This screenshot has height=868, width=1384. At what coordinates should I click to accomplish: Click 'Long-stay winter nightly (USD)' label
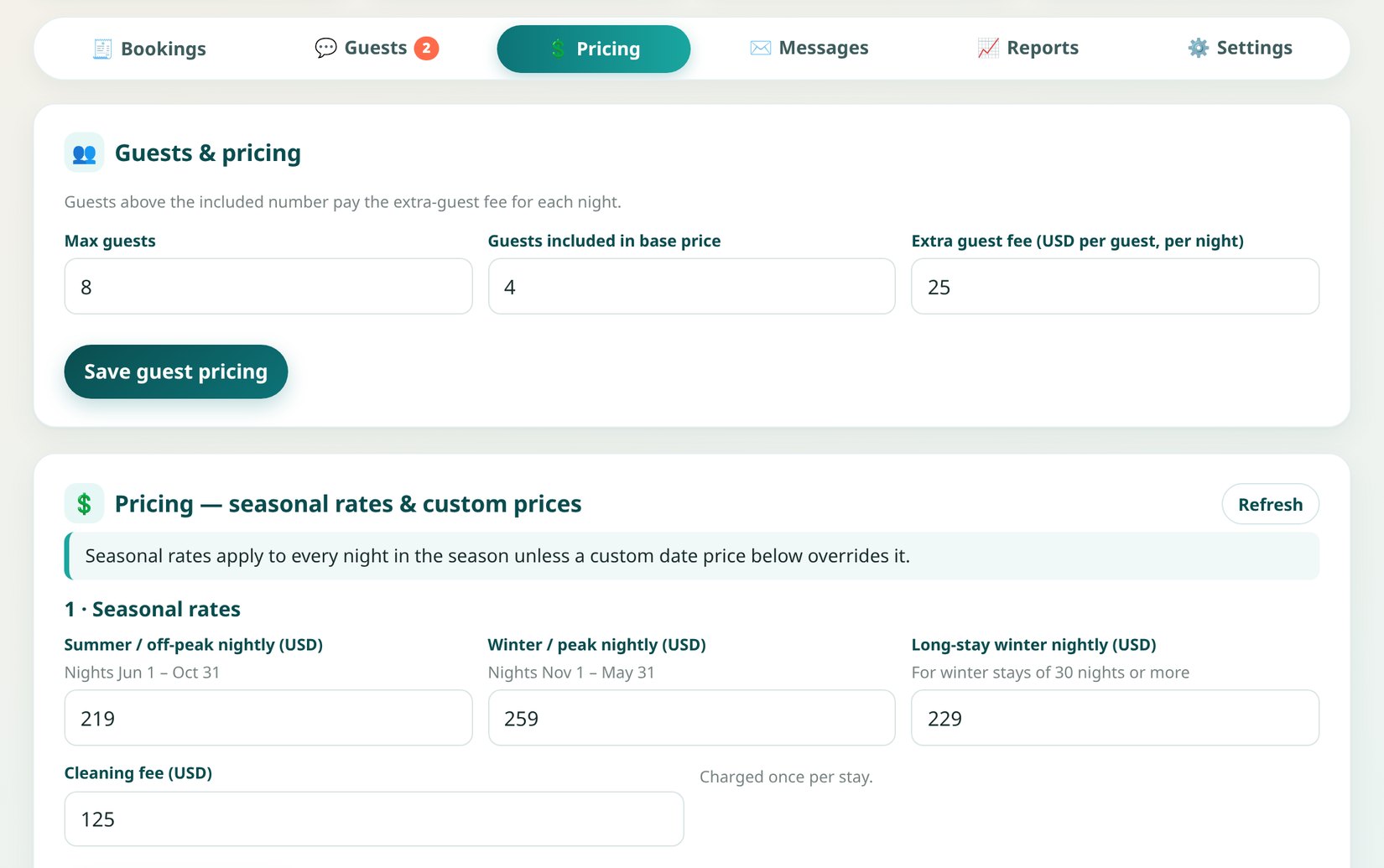click(x=1033, y=645)
